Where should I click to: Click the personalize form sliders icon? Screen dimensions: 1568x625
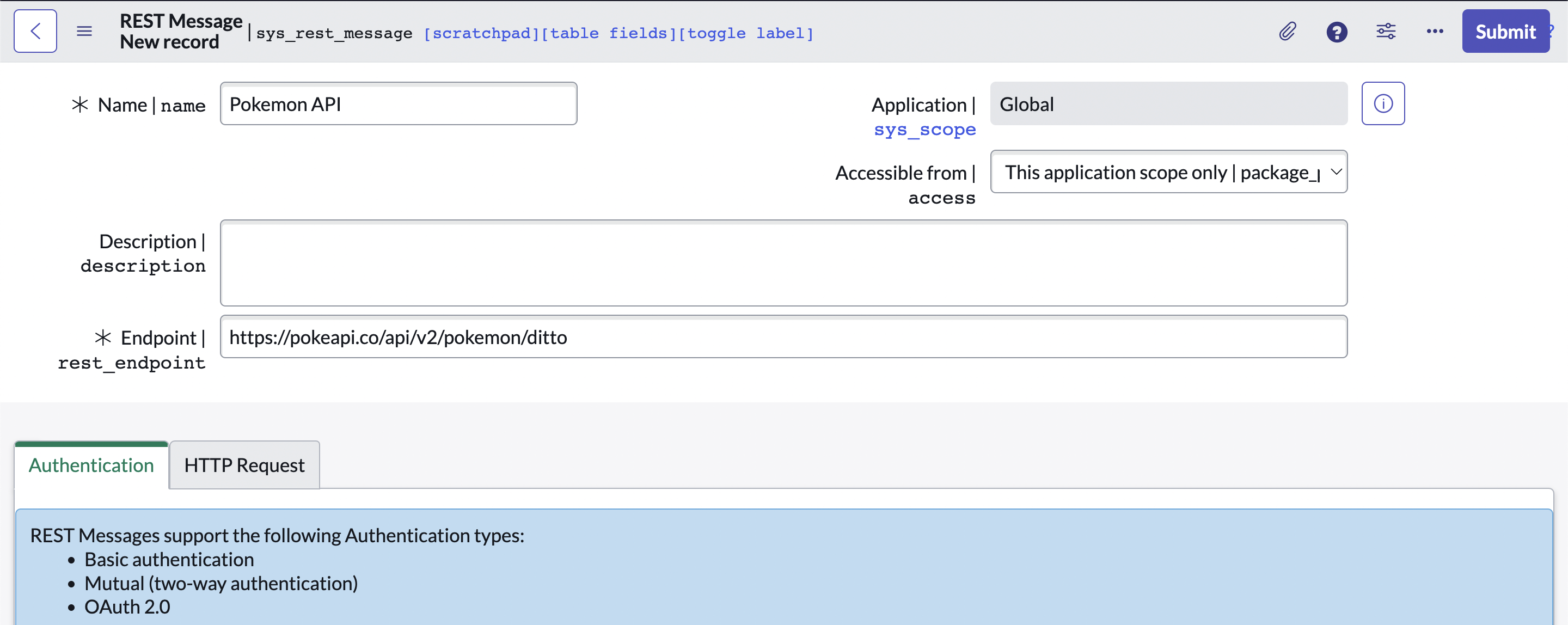tap(1386, 31)
